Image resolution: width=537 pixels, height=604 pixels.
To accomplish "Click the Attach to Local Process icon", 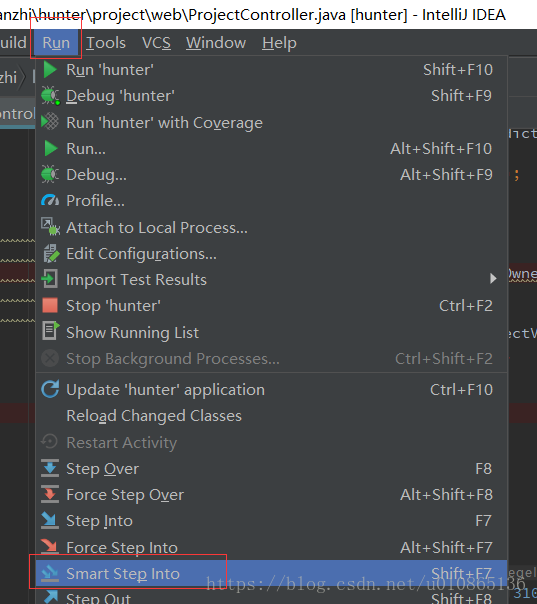I will [50, 227].
